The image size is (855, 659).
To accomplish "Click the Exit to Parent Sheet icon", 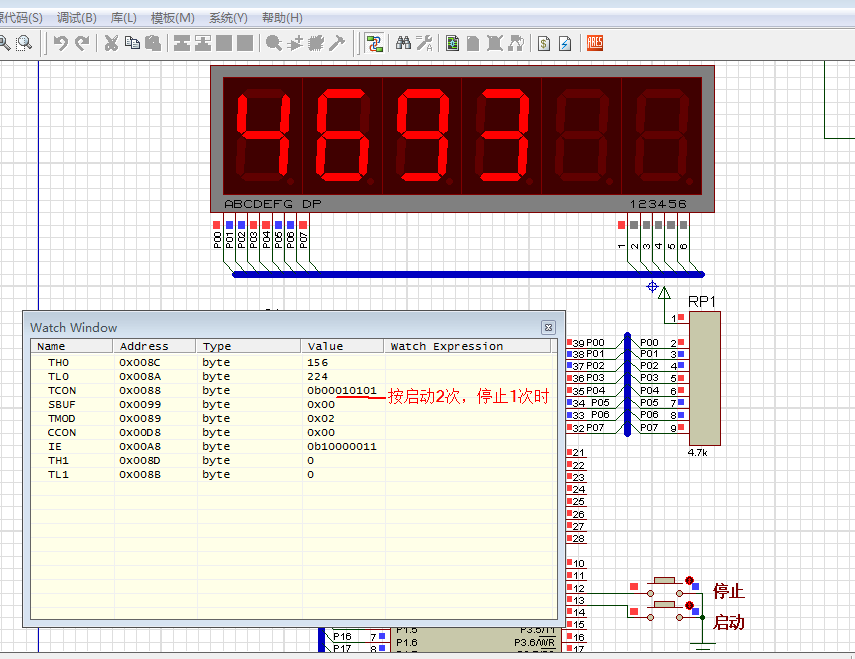I will click(516, 43).
